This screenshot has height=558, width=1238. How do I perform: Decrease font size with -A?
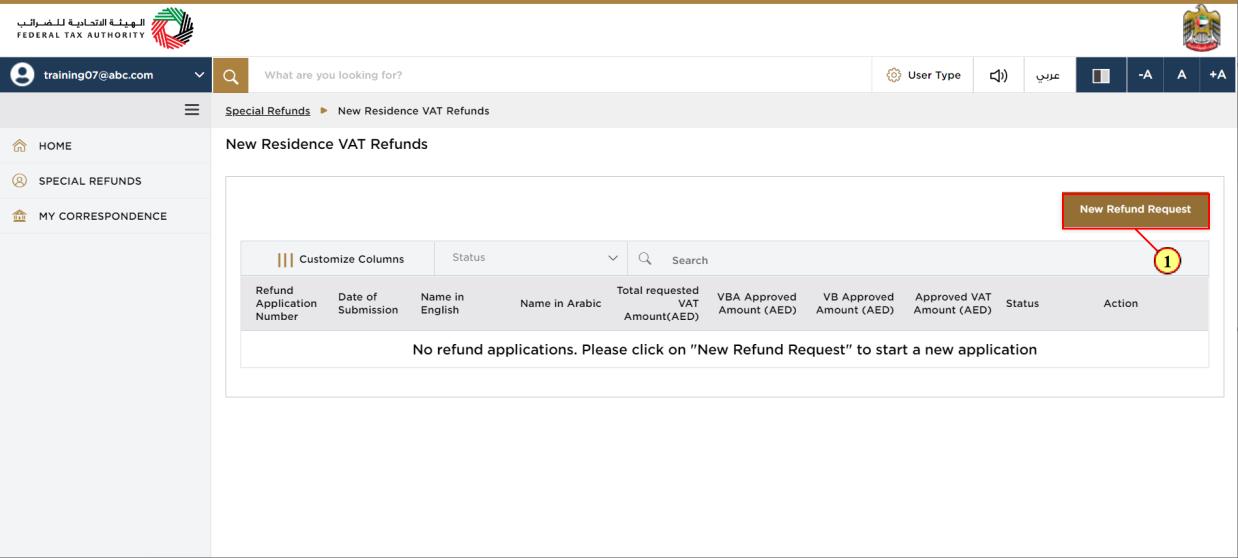click(1145, 75)
